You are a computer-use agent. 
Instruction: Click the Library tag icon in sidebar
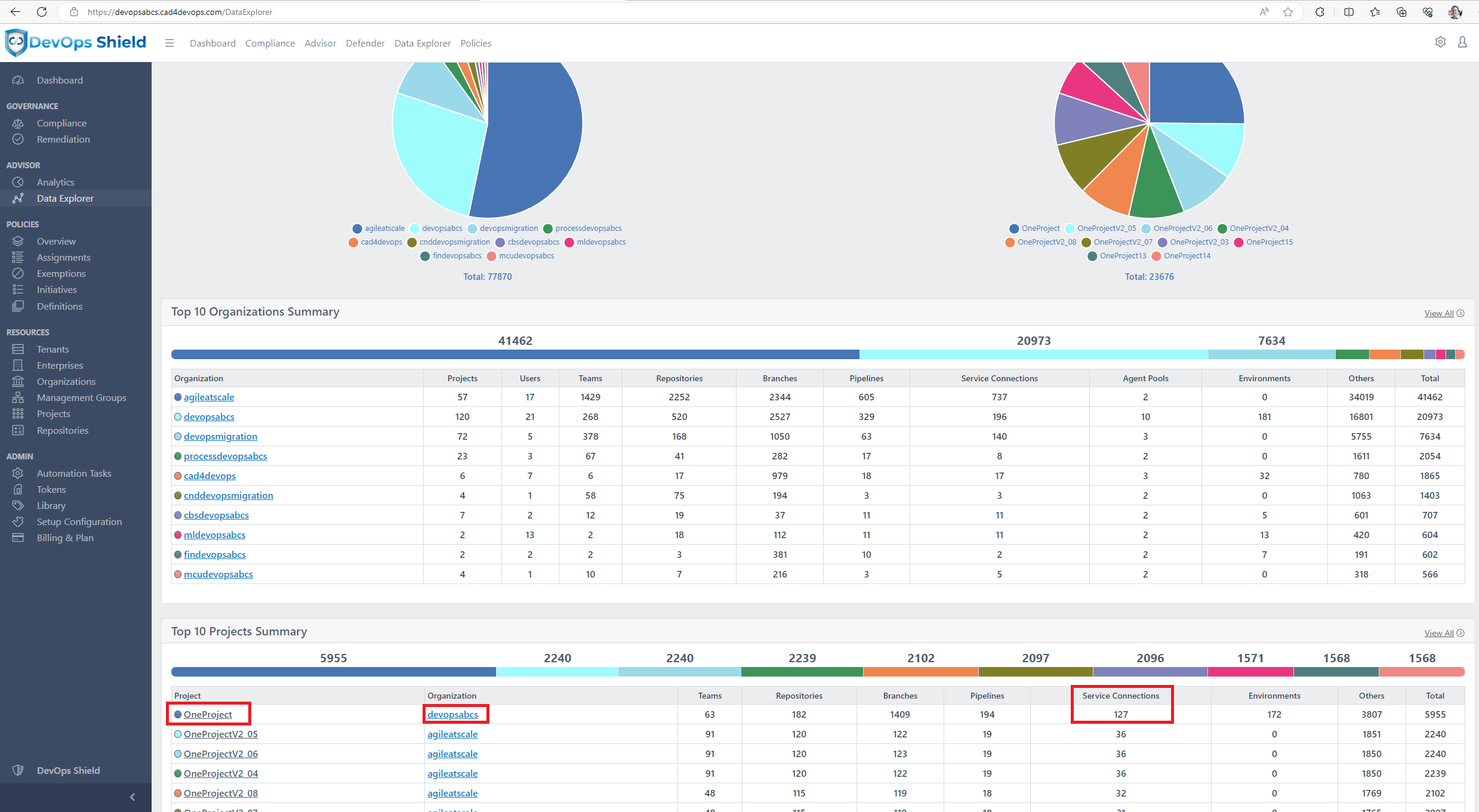19,505
